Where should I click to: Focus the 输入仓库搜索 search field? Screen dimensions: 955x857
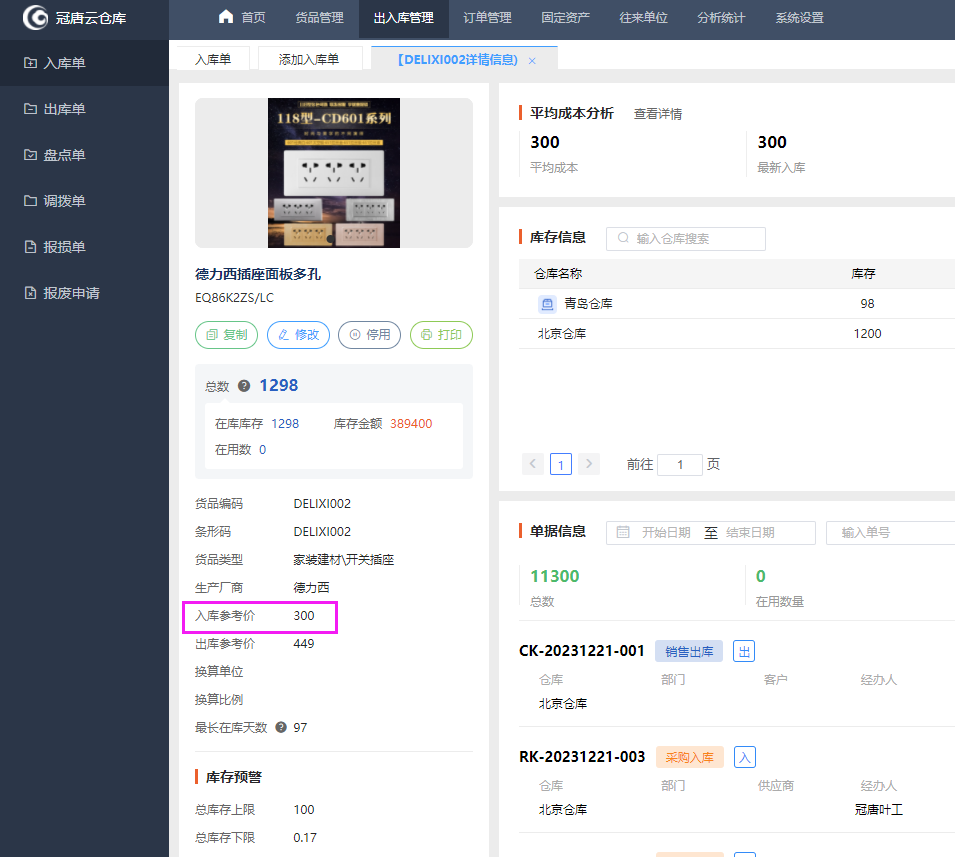click(x=686, y=239)
